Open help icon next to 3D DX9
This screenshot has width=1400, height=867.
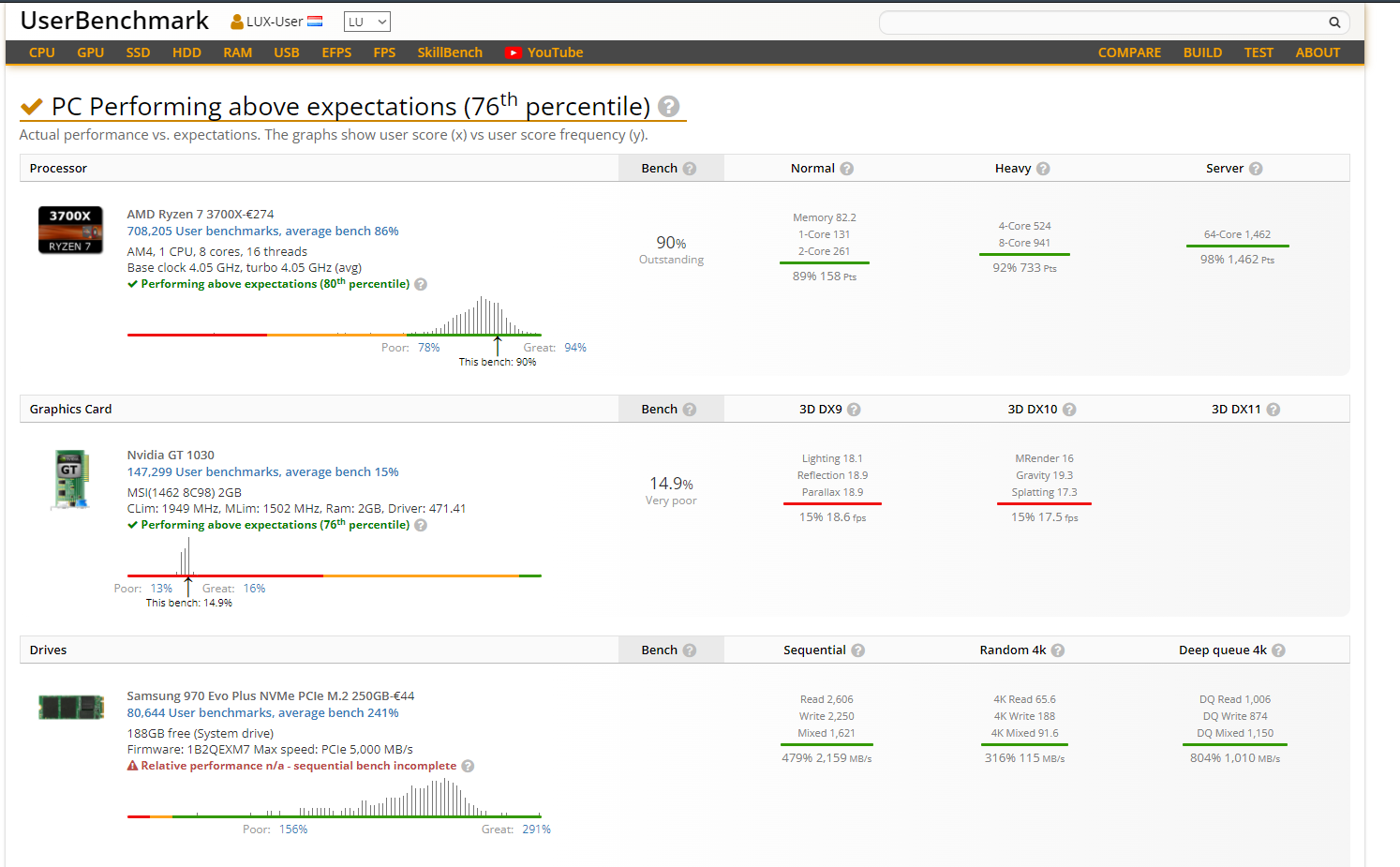(x=854, y=410)
